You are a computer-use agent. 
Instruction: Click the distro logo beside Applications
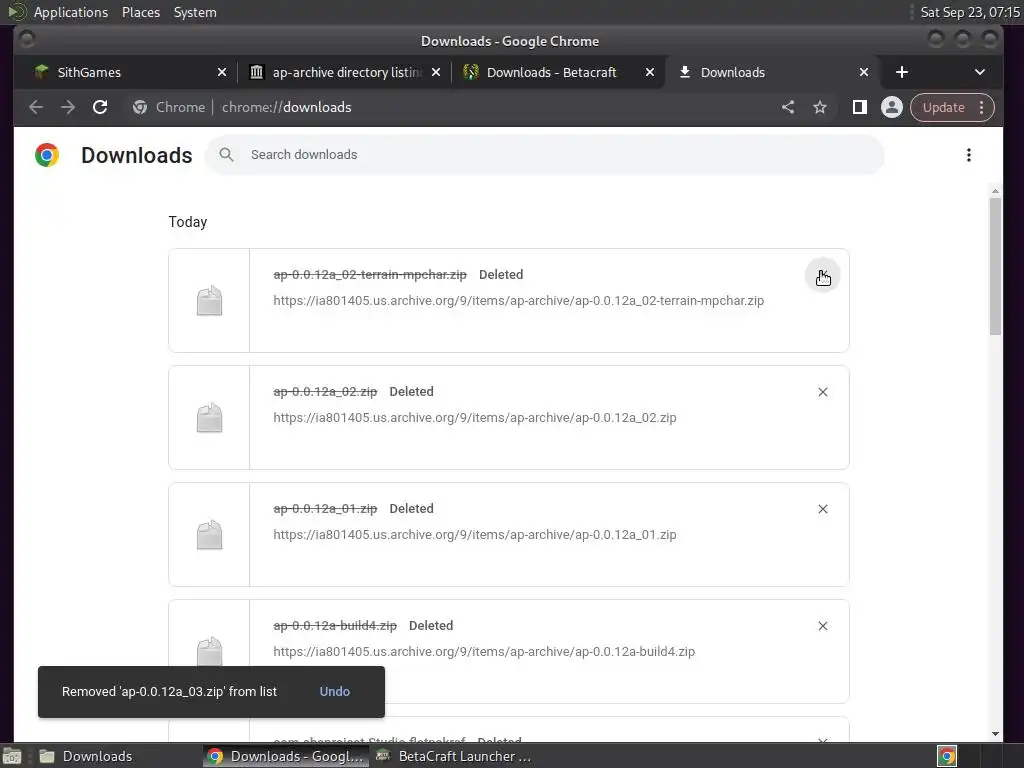[16, 12]
